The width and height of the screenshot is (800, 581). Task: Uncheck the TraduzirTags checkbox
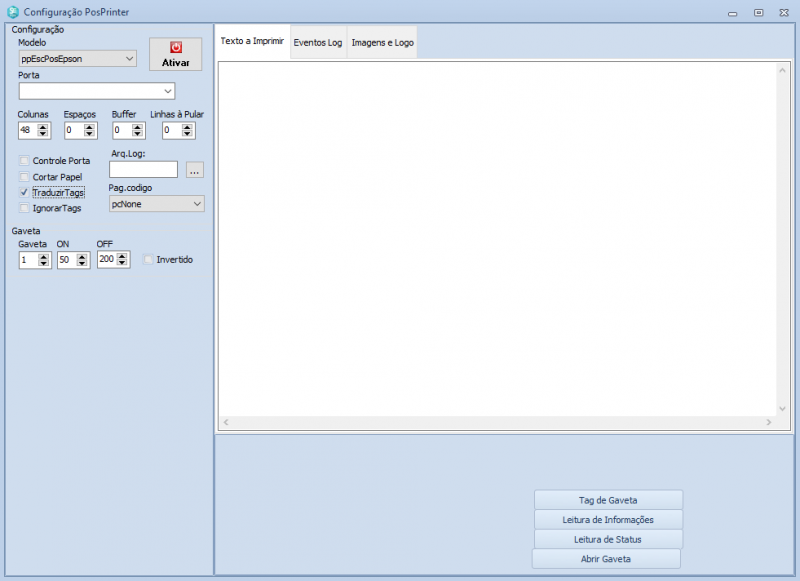pos(24,192)
